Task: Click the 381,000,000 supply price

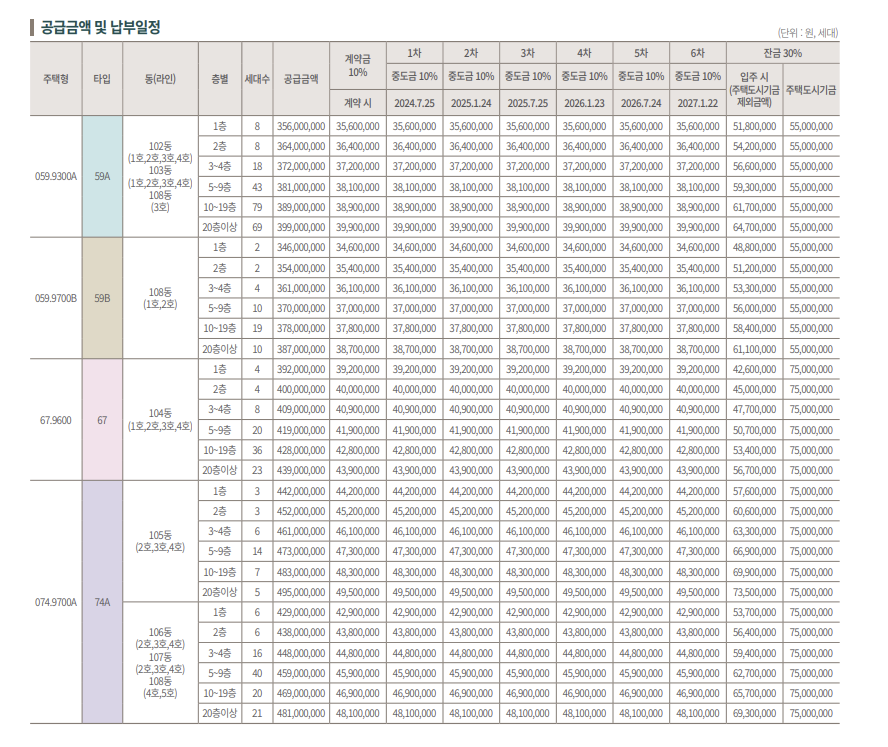Action: [x=301, y=187]
